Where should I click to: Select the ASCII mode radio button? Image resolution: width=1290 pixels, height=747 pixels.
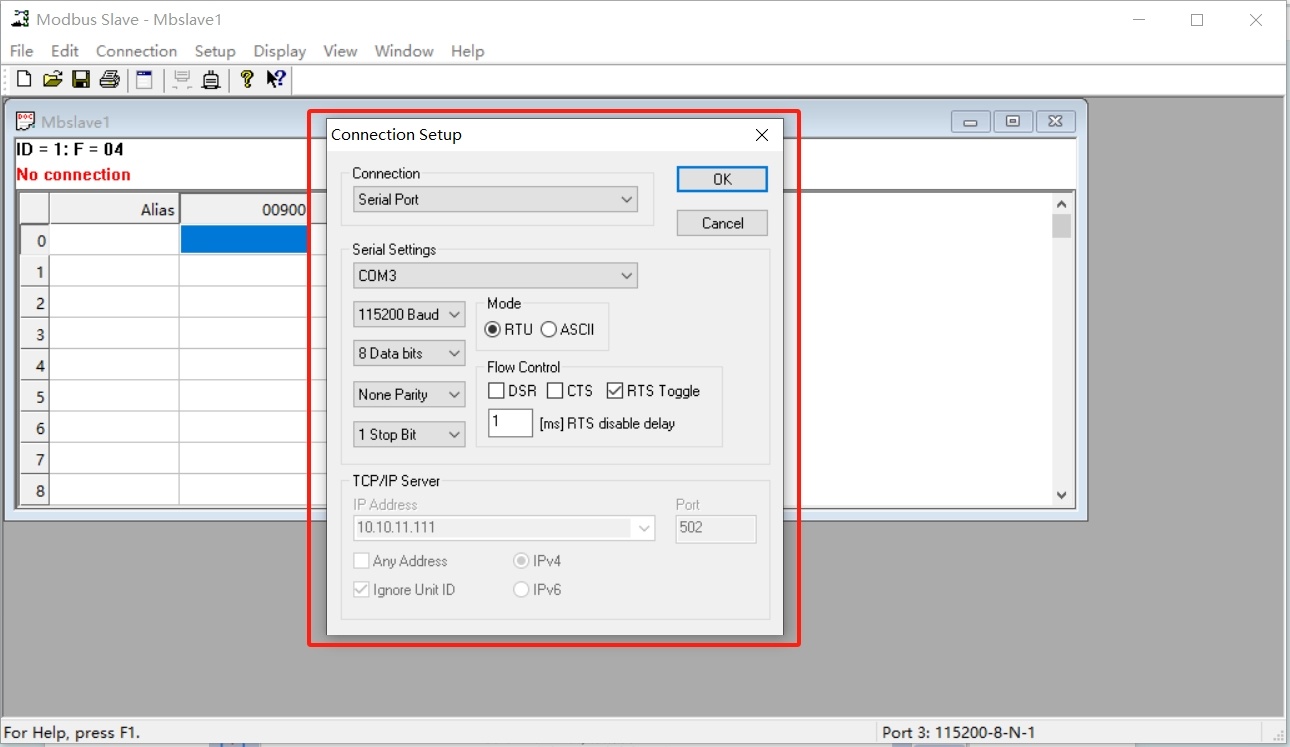tap(549, 330)
